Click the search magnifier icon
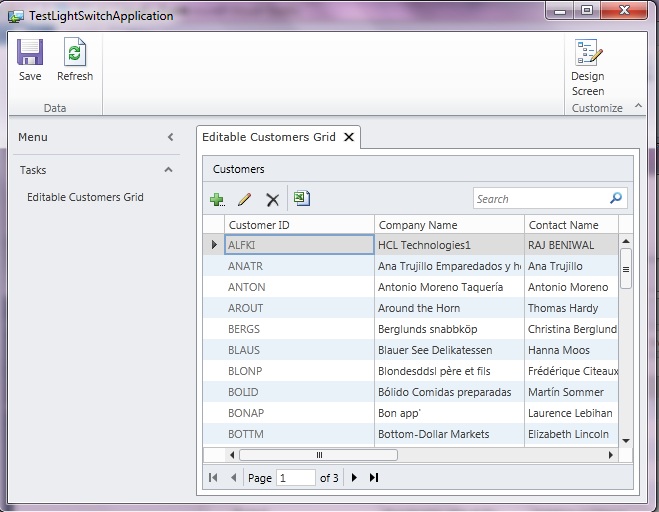The height and width of the screenshot is (512, 659). 616,198
